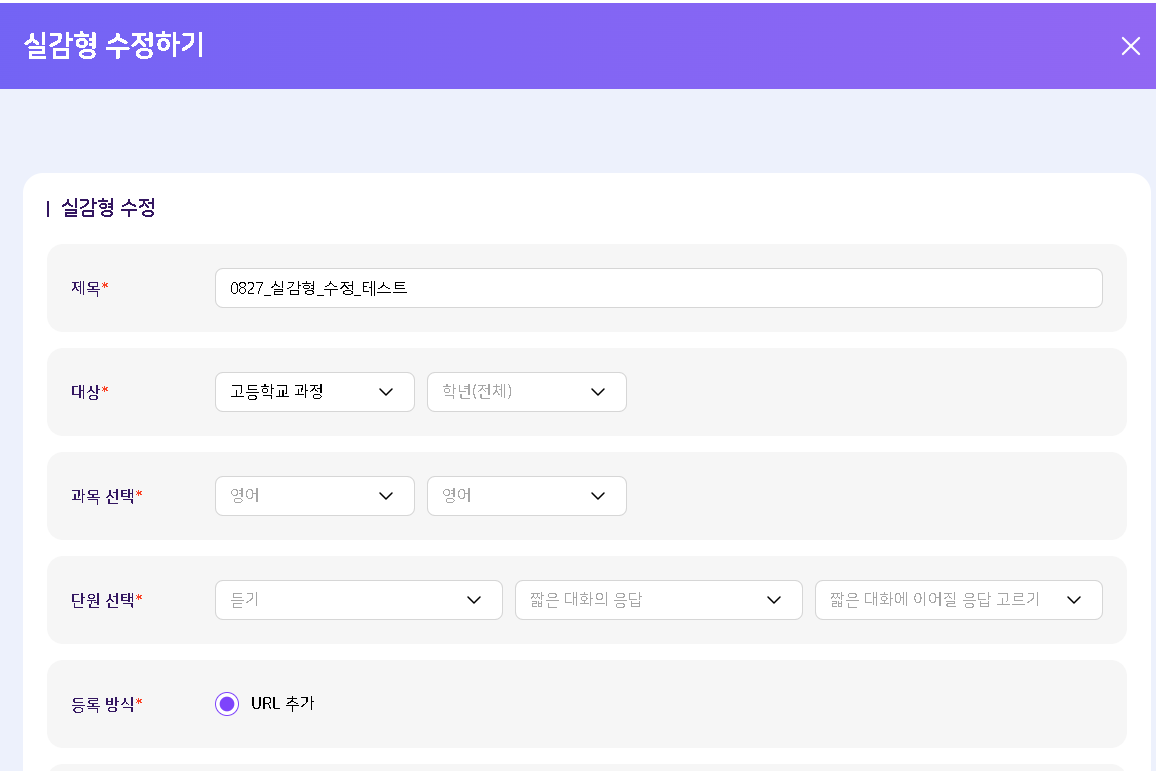Click the 제목 text input field
Viewport: 1156px width, 771px height.
[x=658, y=288]
